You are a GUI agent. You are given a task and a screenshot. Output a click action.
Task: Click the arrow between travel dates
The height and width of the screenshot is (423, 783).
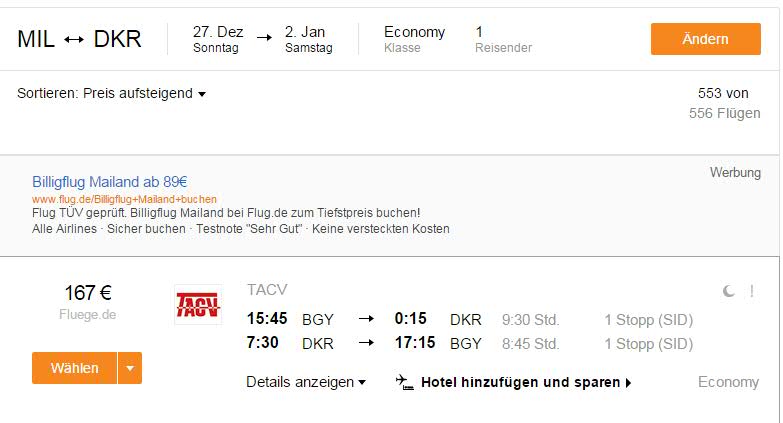click(x=264, y=37)
